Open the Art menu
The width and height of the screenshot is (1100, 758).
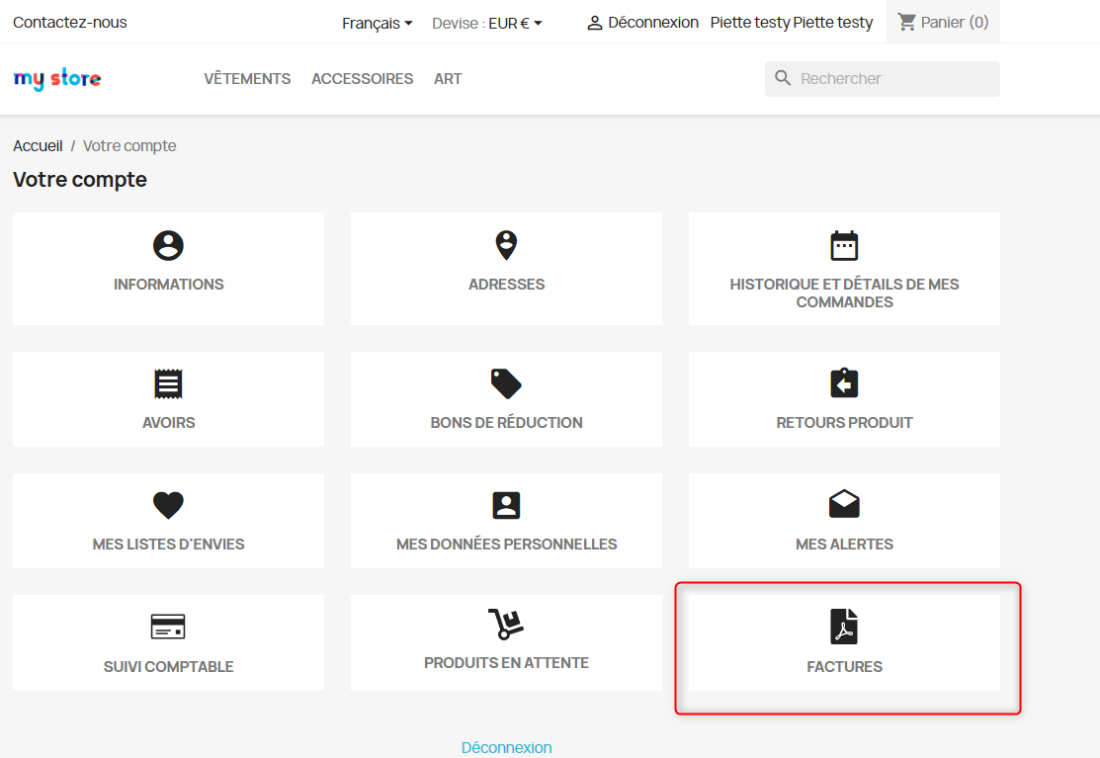tap(448, 79)
